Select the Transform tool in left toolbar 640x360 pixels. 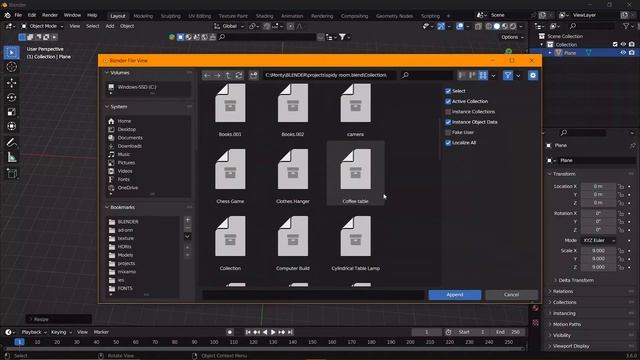point(11,126)
